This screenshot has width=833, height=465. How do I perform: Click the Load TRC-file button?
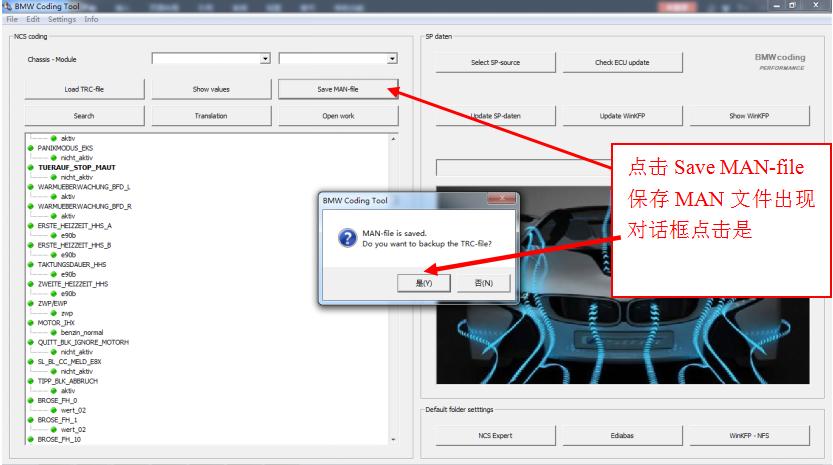84,89
